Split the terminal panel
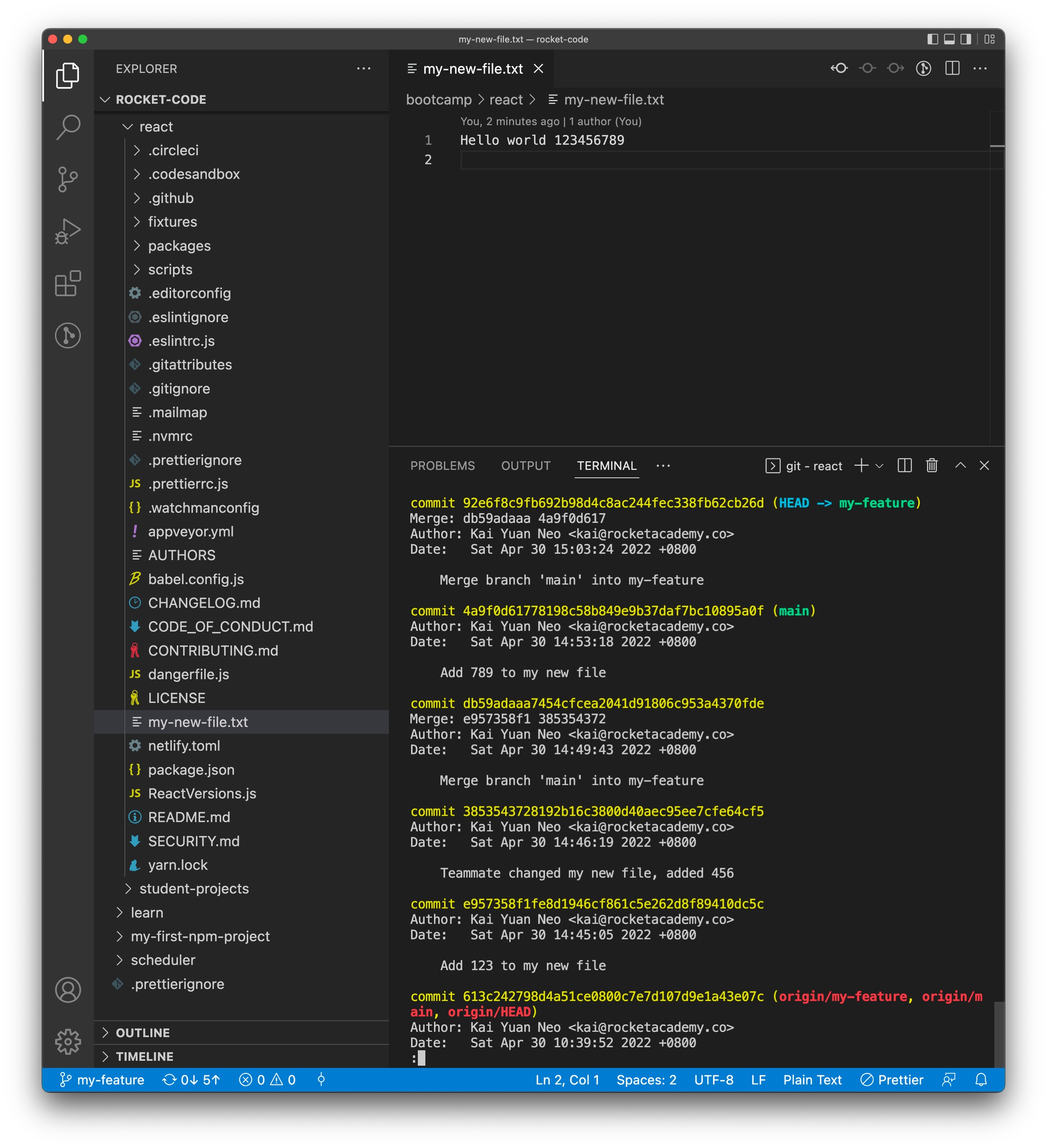Image resolution: width=1047 pixels, height=1148 pixels. pos(905,466)
